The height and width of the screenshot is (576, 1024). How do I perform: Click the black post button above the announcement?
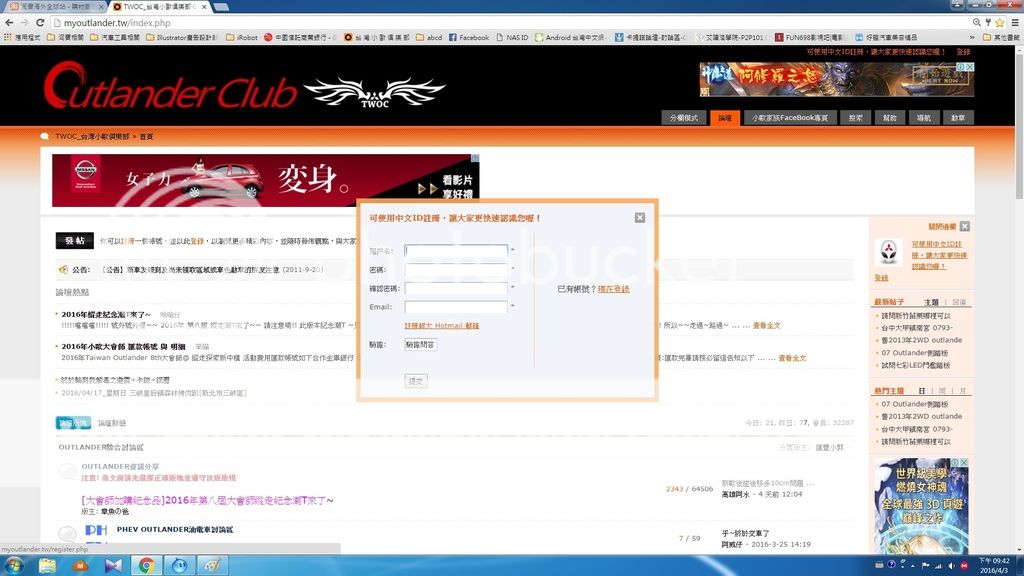click(74, 240)
